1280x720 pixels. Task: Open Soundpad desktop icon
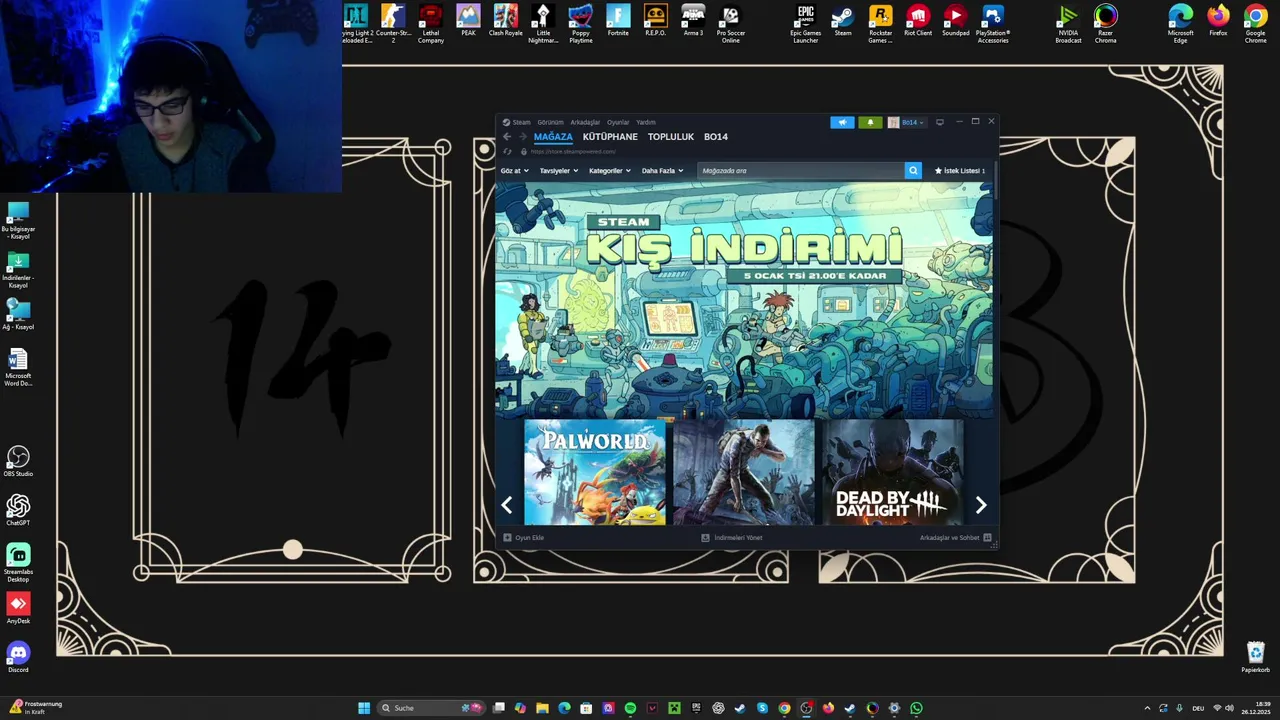(956, 20)
